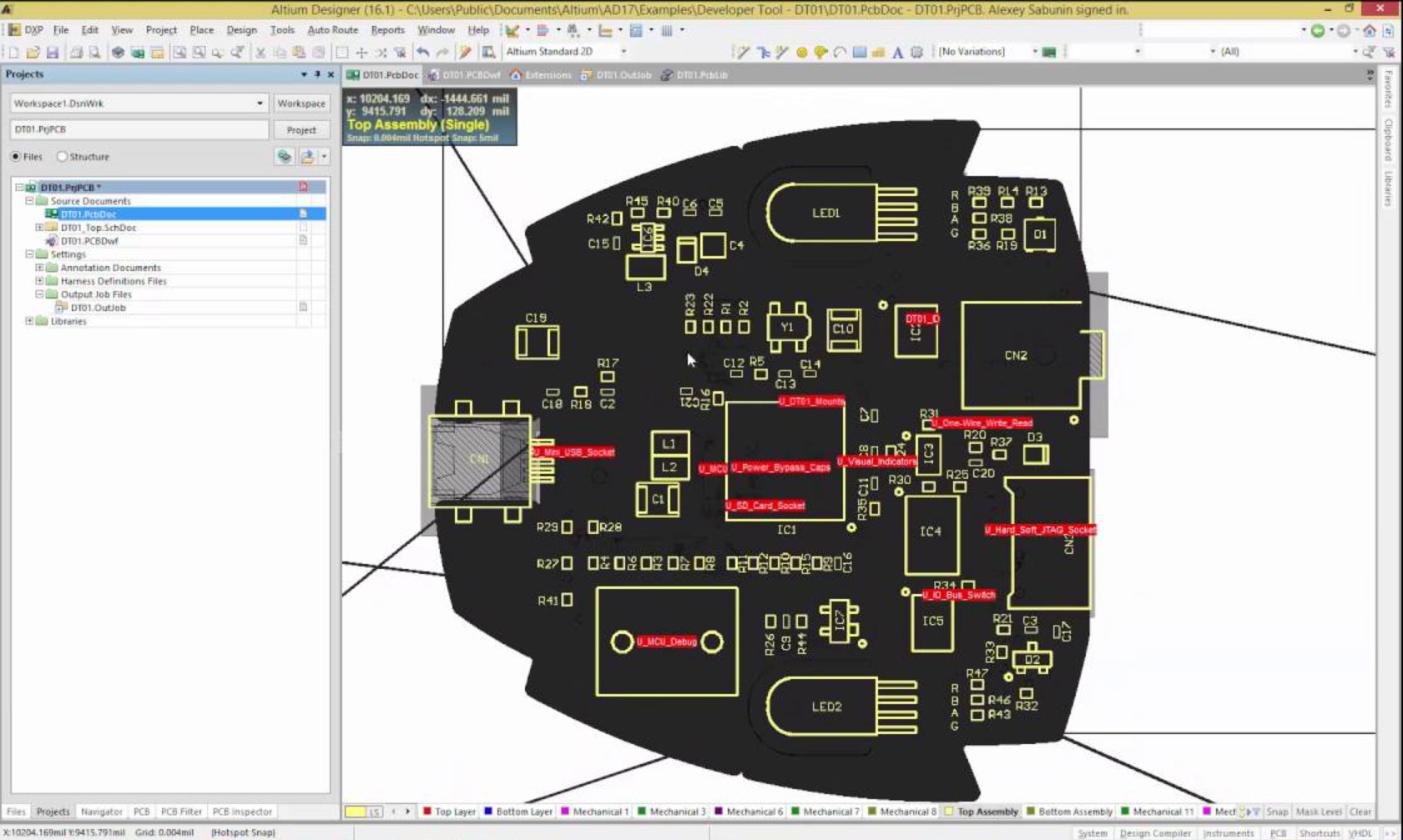Click the current layer yellow color box
1403x840 pixels.
coord(356,812)
